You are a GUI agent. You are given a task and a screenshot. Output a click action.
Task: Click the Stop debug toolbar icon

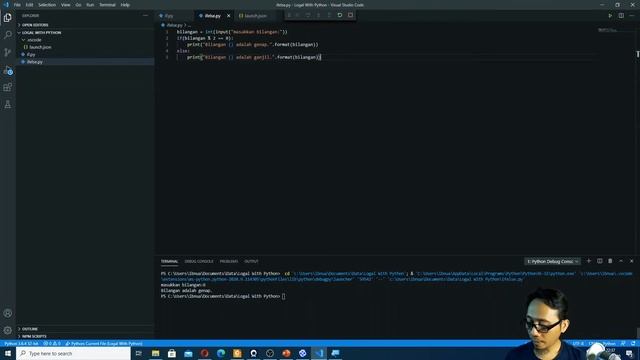[x=350, y=15]
